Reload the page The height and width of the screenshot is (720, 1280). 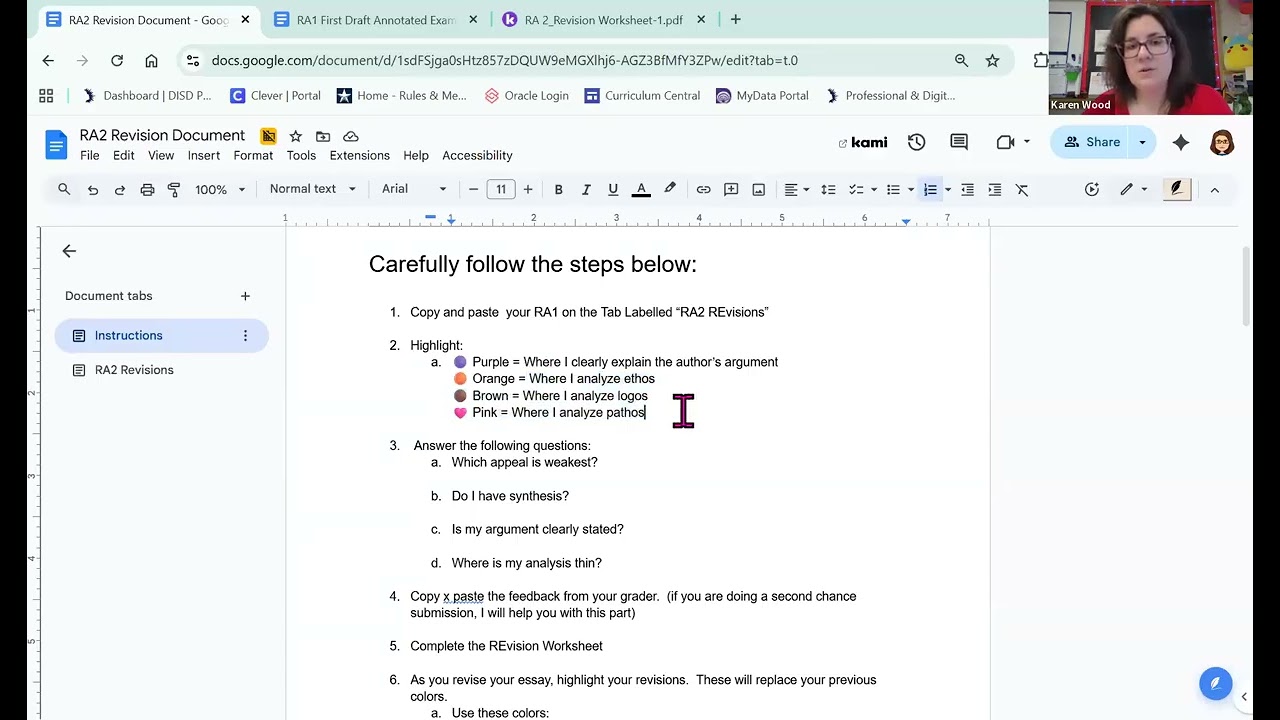point(117,60)
